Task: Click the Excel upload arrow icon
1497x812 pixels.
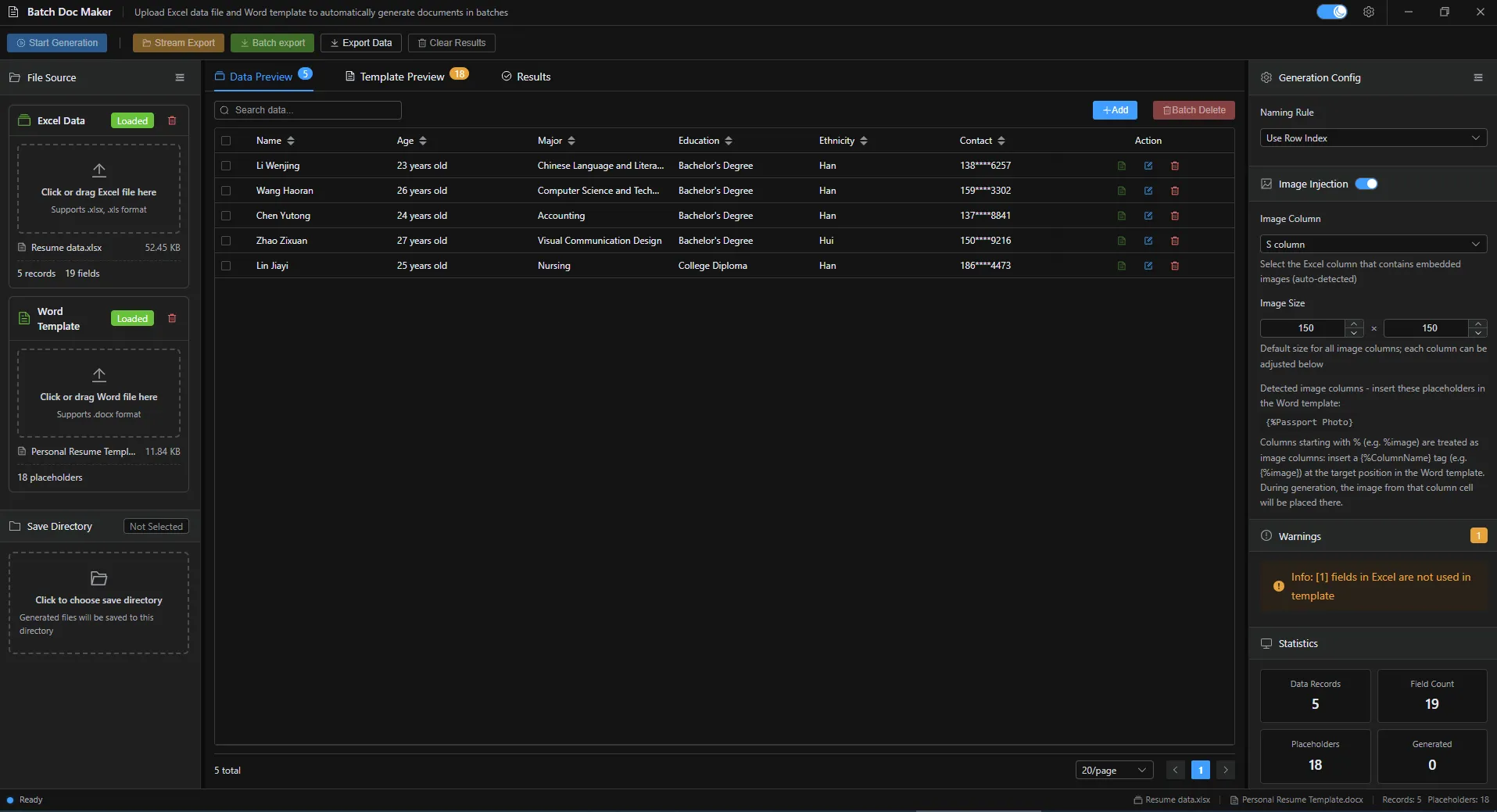Action: pos(99,170)
